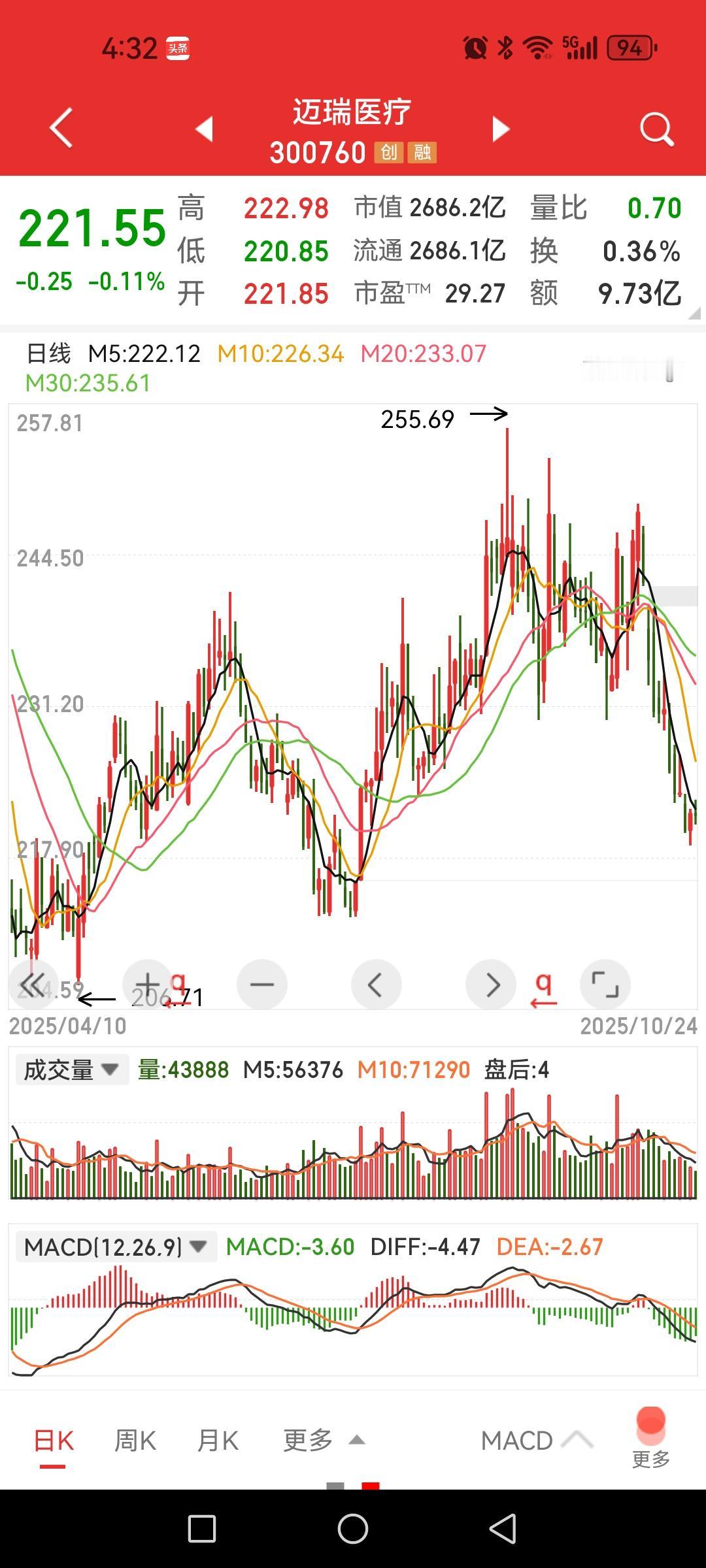Tap the Android home circle button
This screenshot has height=1568, width=706.
353,1529
